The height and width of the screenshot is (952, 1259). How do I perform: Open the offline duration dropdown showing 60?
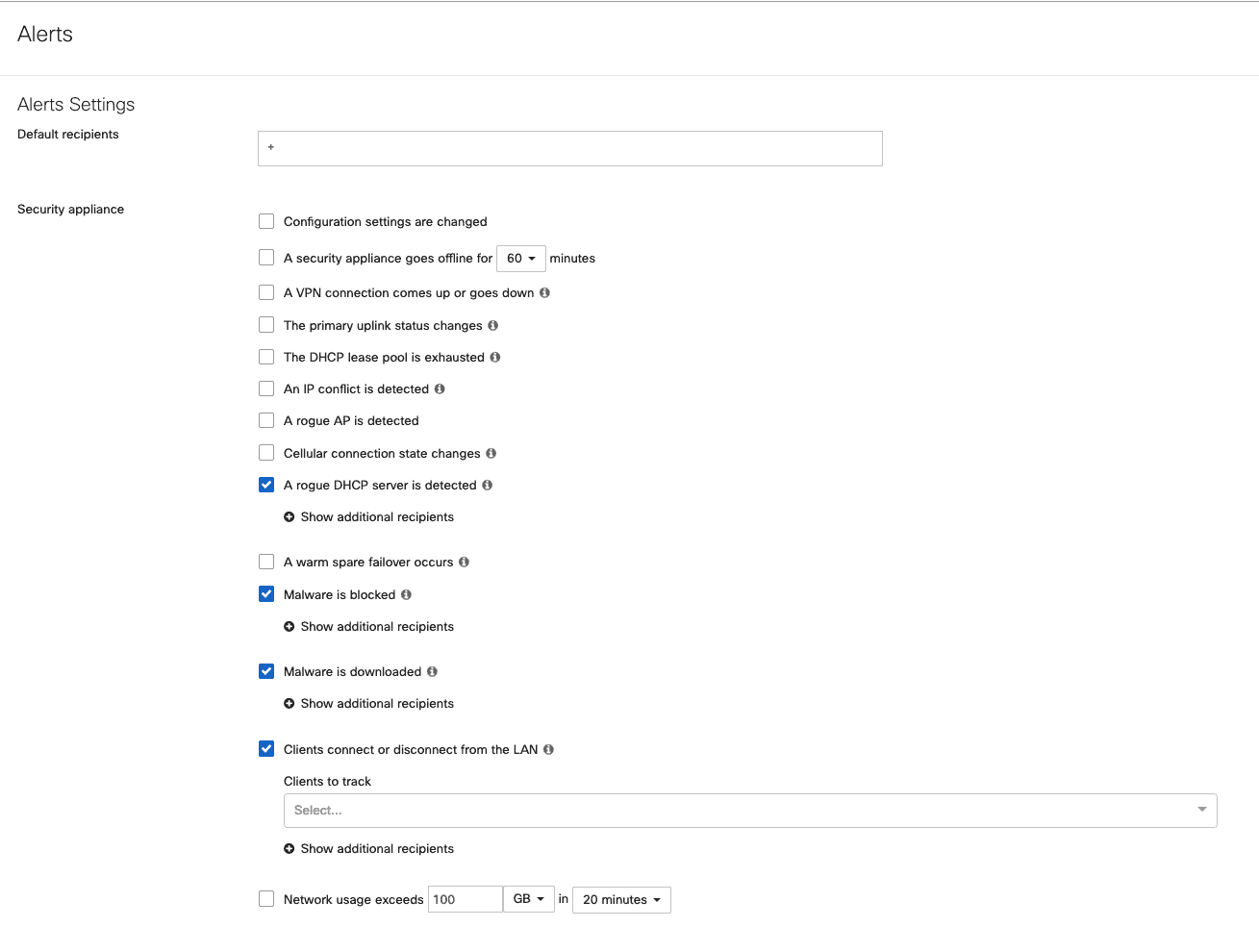coord(520,258)
